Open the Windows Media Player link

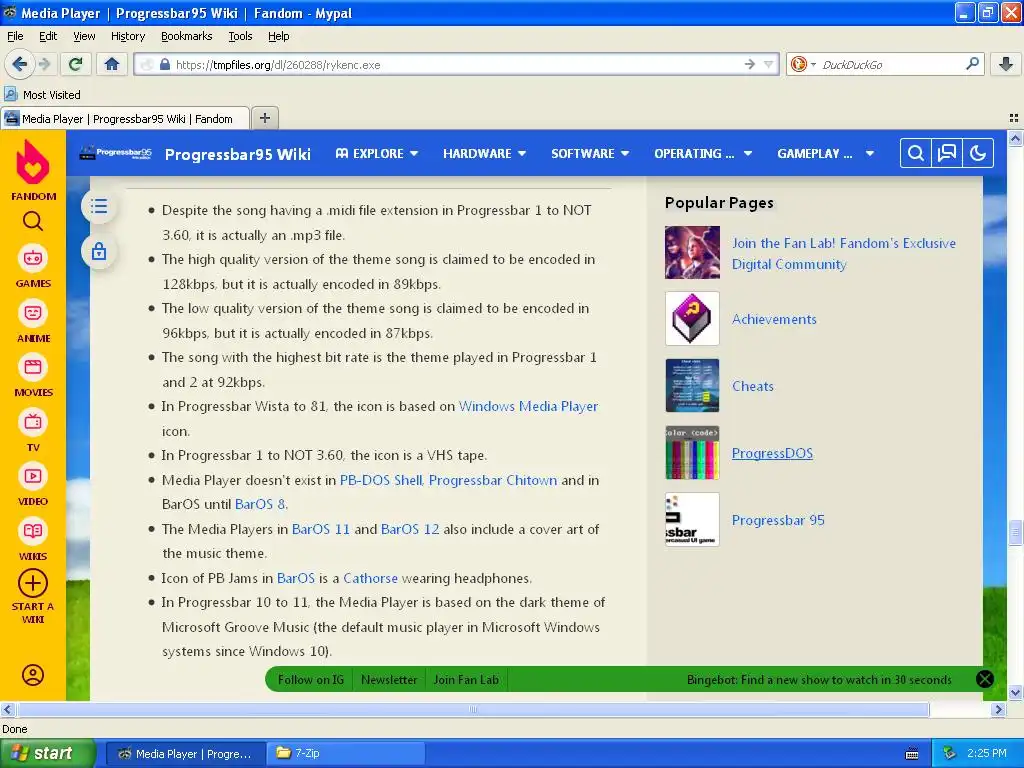tap(528, 406)
